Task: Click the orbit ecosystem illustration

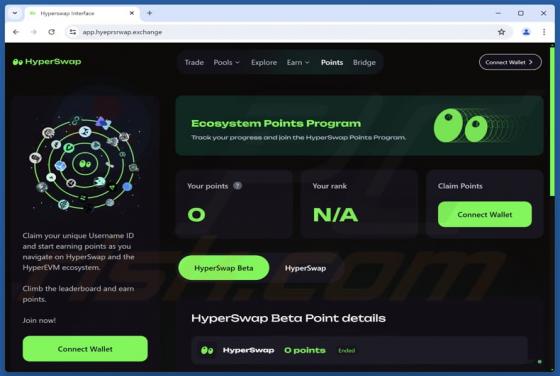Action: (85, 164)
